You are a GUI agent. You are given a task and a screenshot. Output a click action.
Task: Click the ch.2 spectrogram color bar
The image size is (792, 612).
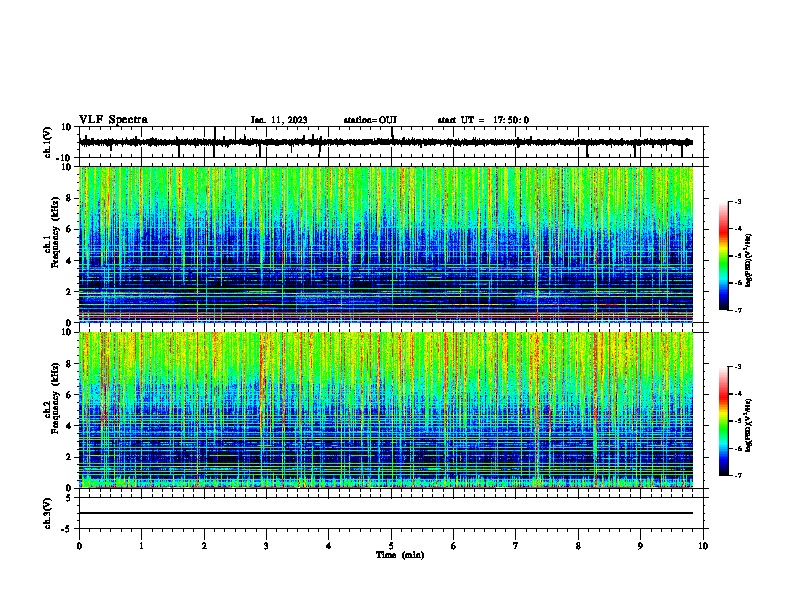pyautogui.click(x=724, y=421)
